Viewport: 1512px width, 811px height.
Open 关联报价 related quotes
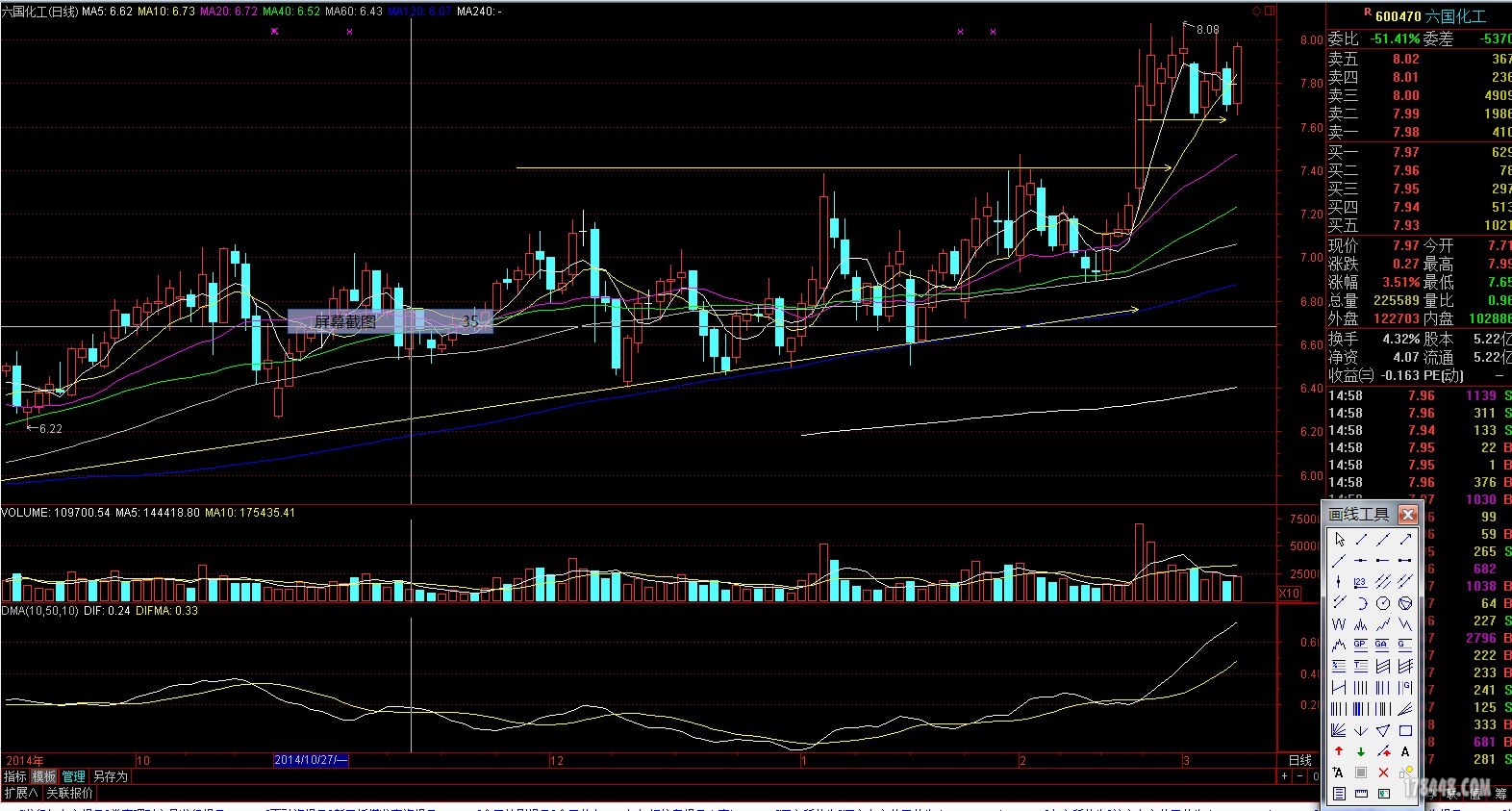70,793
